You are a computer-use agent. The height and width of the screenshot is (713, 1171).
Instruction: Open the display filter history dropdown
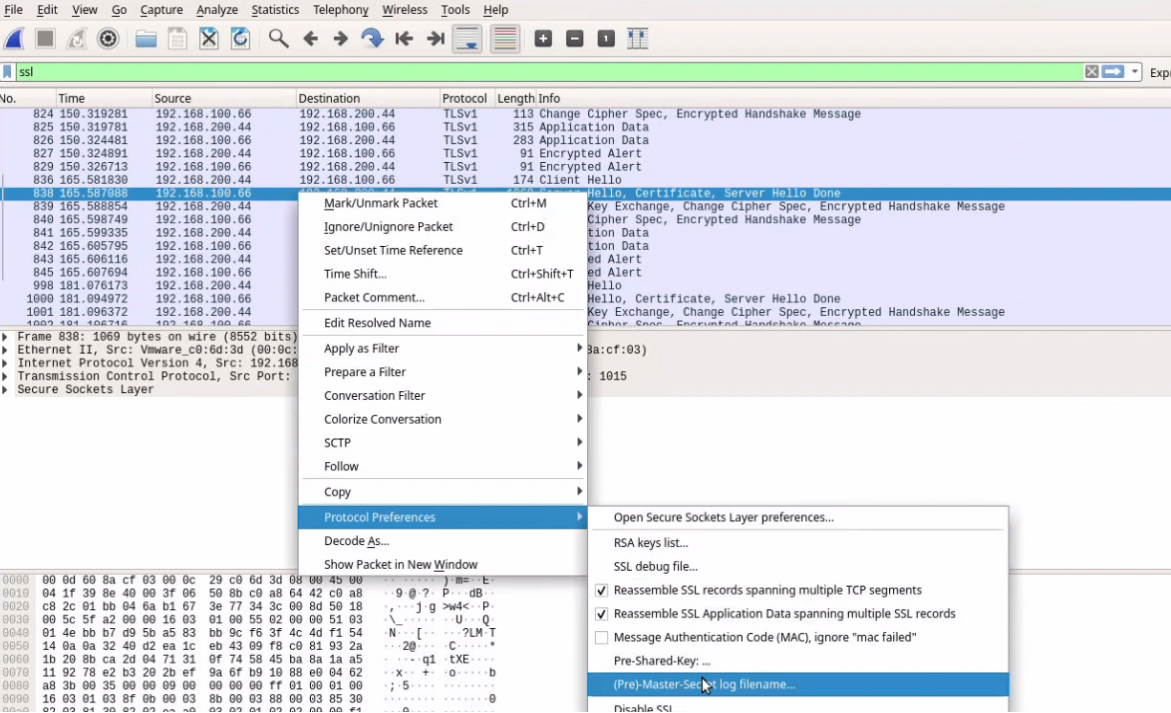point(1134,72)
